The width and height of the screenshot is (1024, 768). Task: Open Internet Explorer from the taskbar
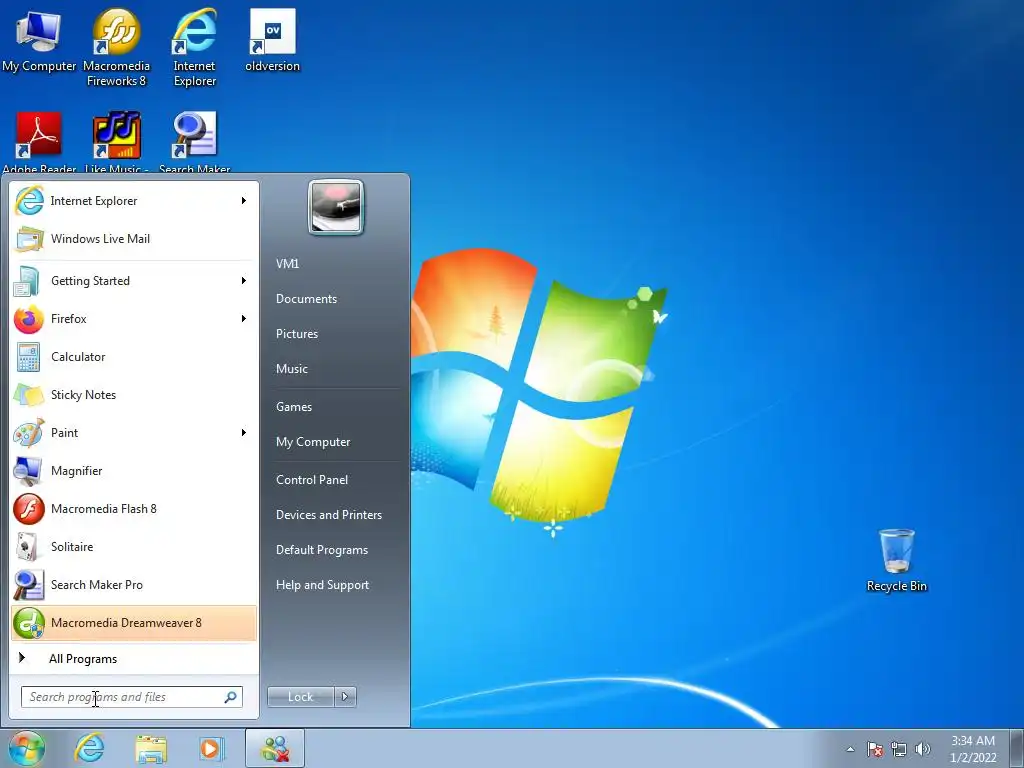(89, 748)
